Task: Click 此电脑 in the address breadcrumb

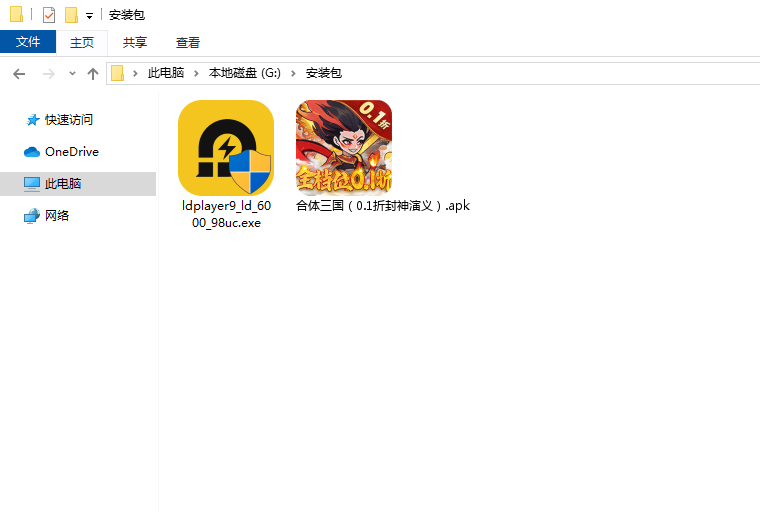Action: (166, 73)
